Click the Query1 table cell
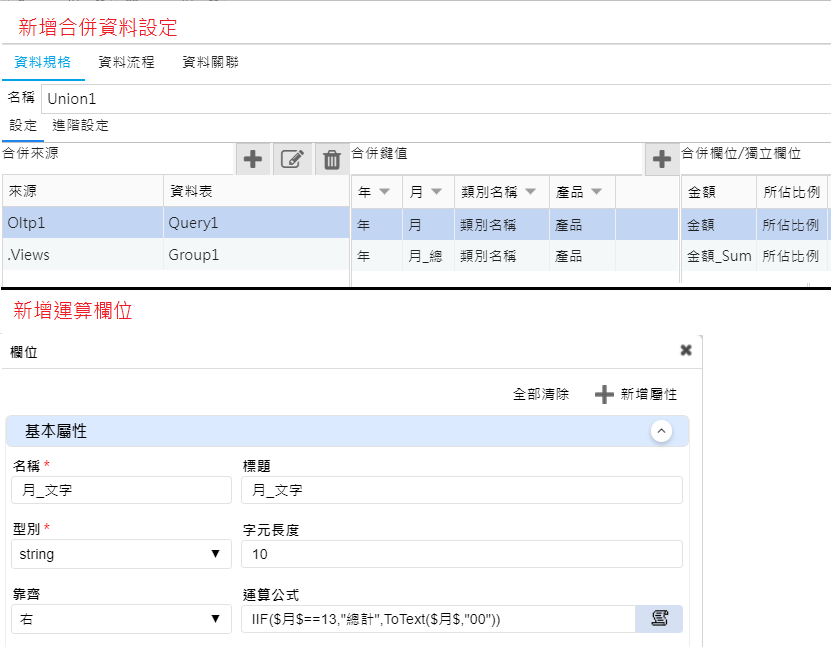This screenshot has width=831, height=652. (256, 223)
